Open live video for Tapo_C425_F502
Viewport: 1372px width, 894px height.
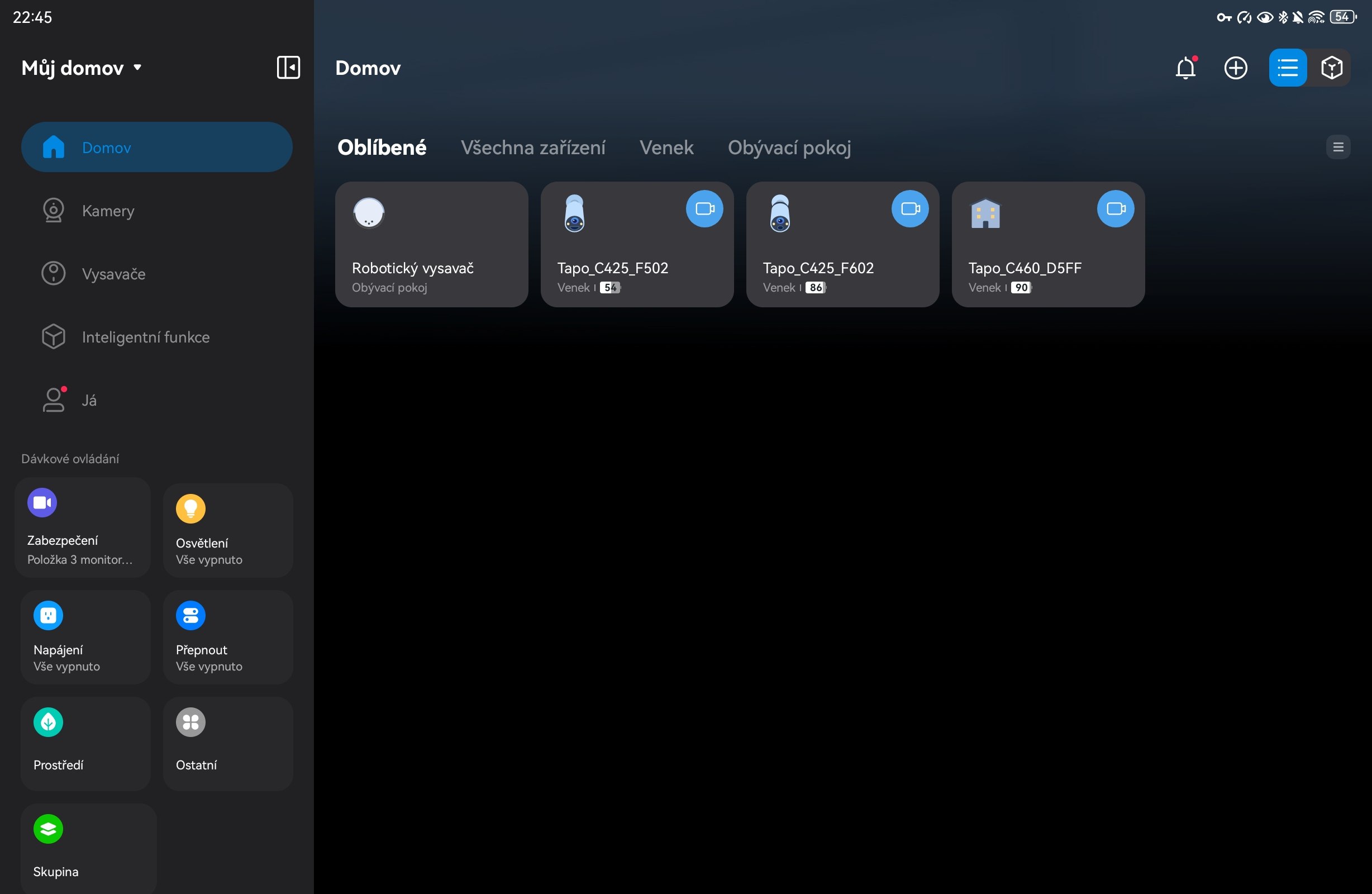pos(704,208)
